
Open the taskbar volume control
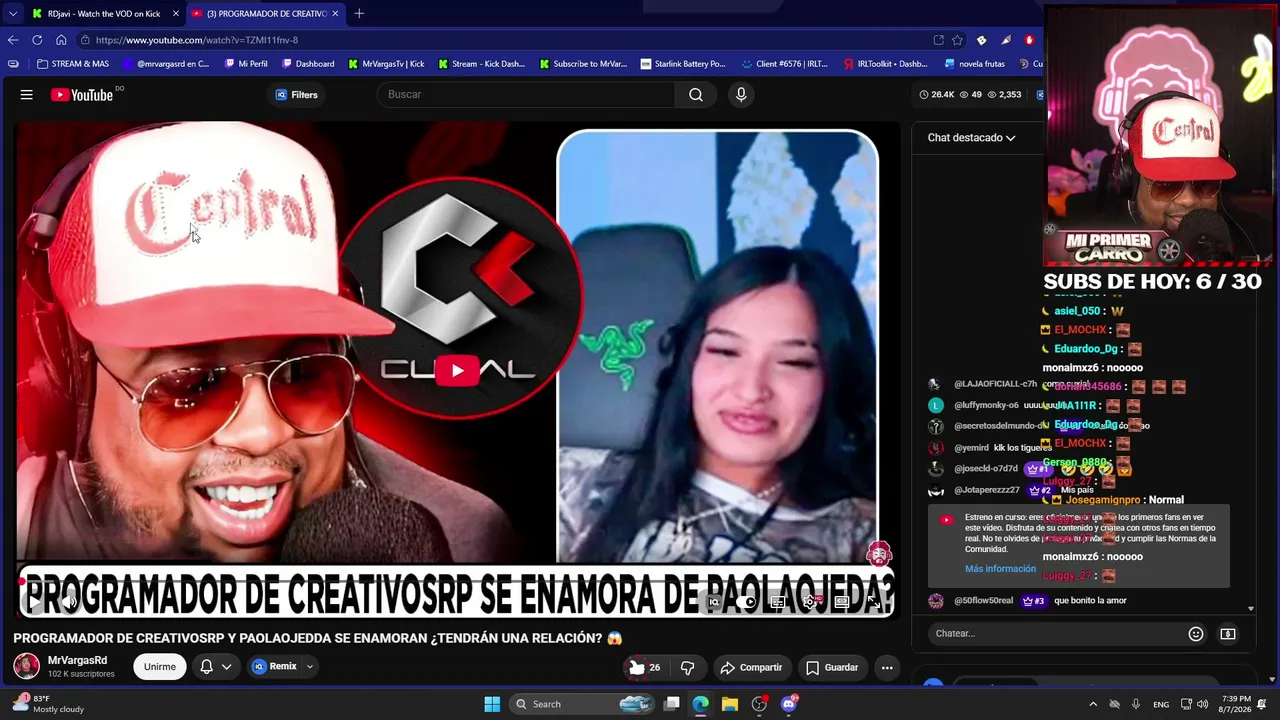pyautogui.click(x=1202, y=704)
